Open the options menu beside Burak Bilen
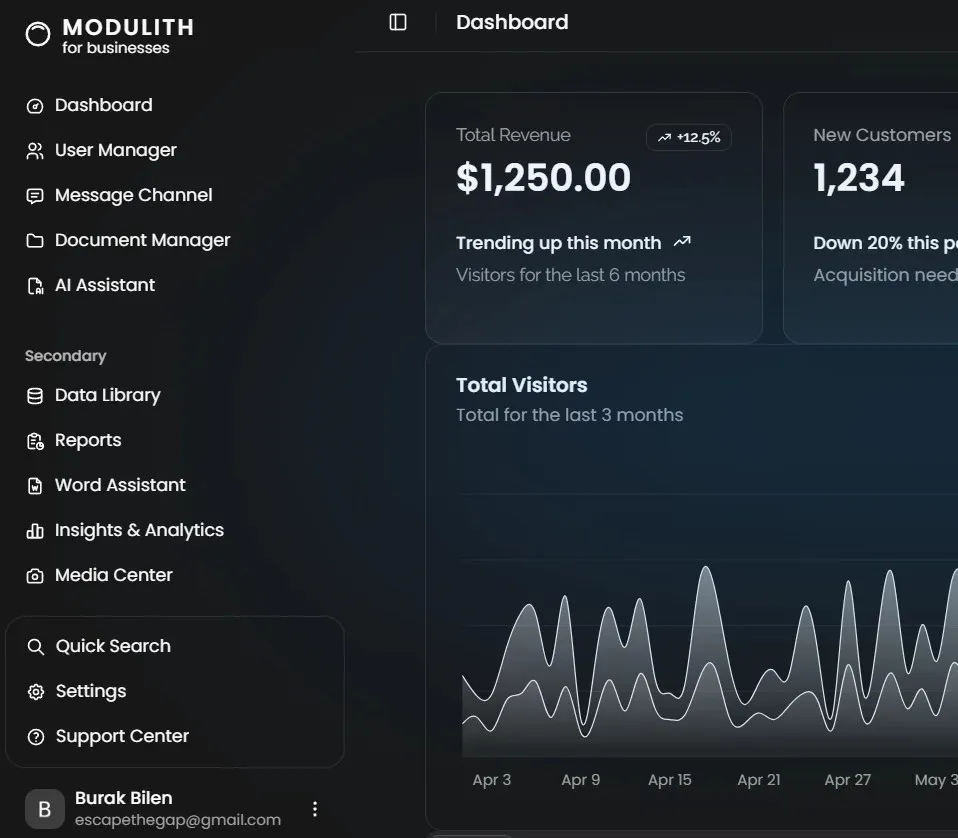Screen dimensions: 958x838 tap(315, 808)
